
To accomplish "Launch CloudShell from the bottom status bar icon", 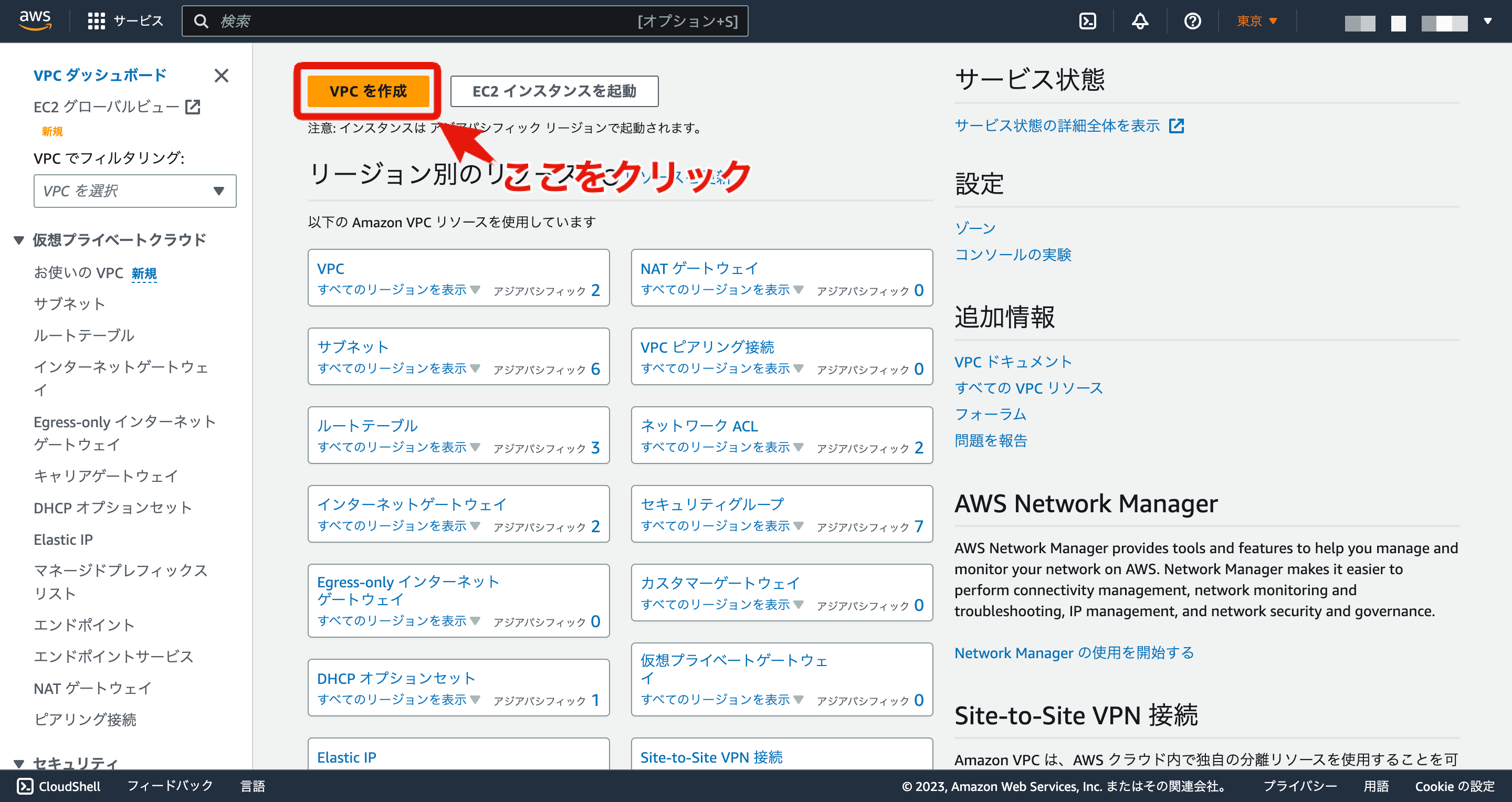I will coord(26,786).
